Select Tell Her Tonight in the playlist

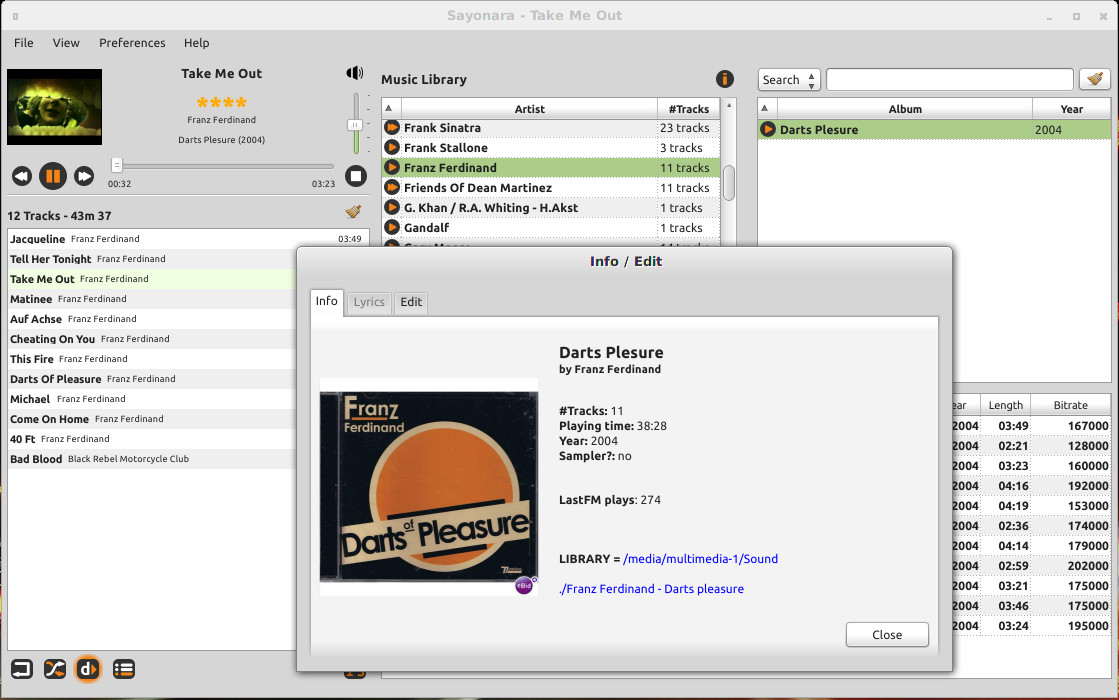click(x=153, y=259)
